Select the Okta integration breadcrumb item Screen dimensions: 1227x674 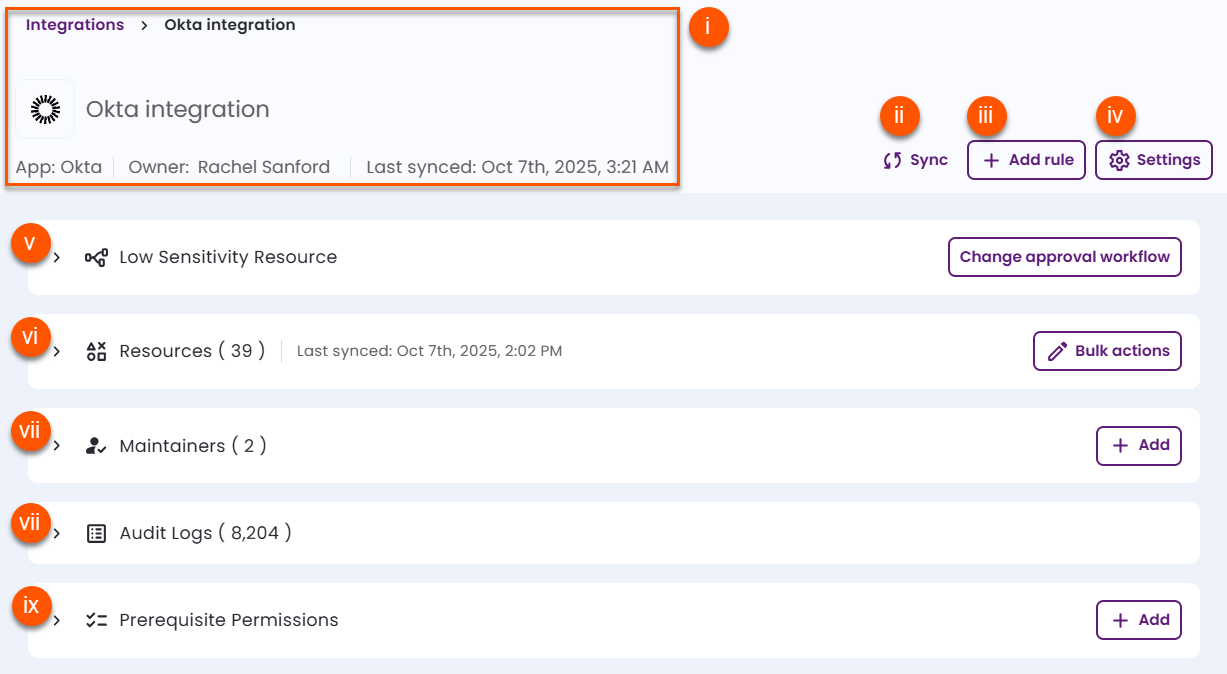pyautogui.click(x=229, y=24)
